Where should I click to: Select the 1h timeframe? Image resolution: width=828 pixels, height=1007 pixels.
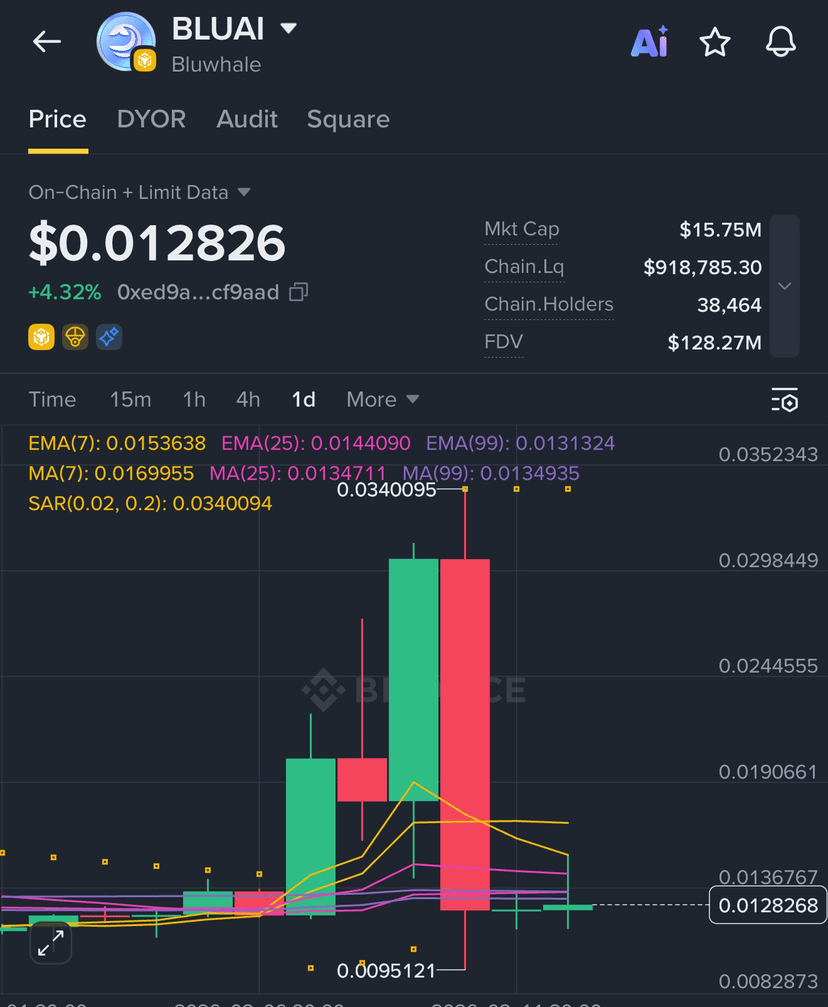coord(194,400)
